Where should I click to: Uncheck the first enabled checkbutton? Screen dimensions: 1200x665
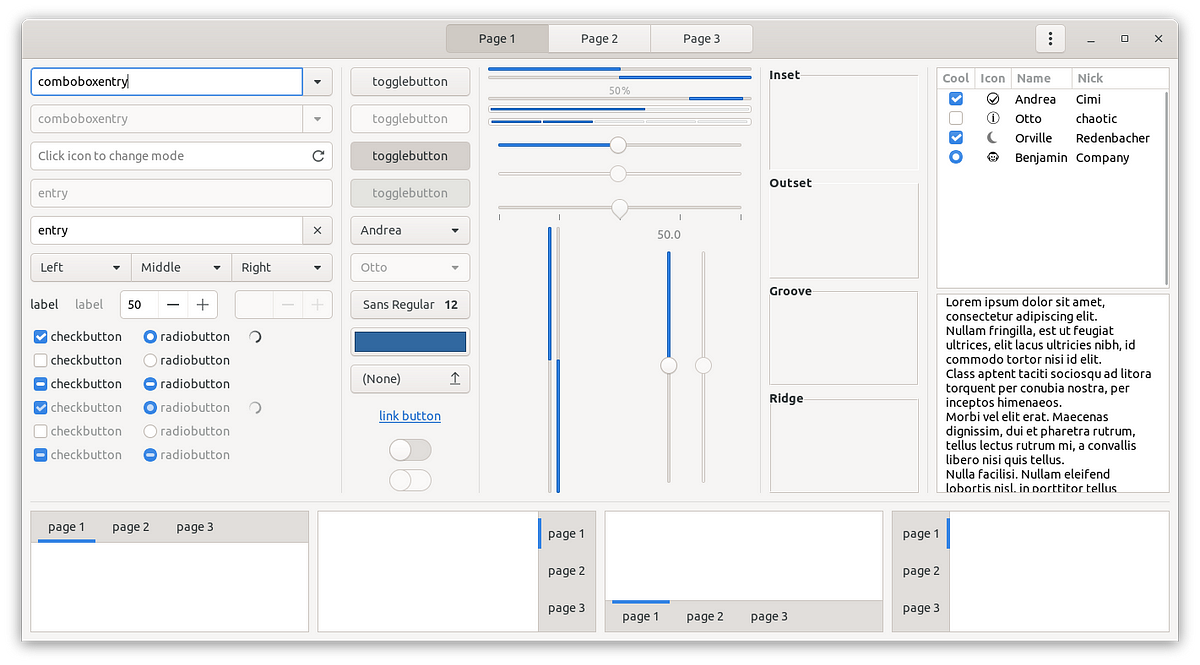[x=41, y=337]
